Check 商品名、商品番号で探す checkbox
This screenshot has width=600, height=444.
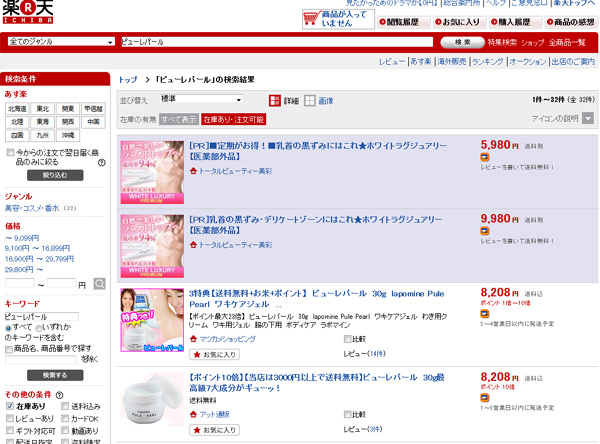8,349
